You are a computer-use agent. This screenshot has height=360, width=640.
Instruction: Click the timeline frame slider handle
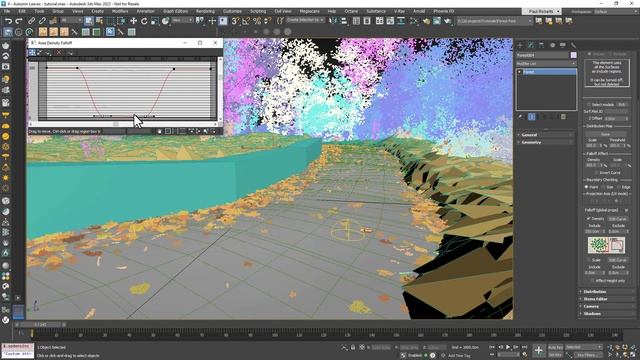pyautogui.click(x=40, y=324)
